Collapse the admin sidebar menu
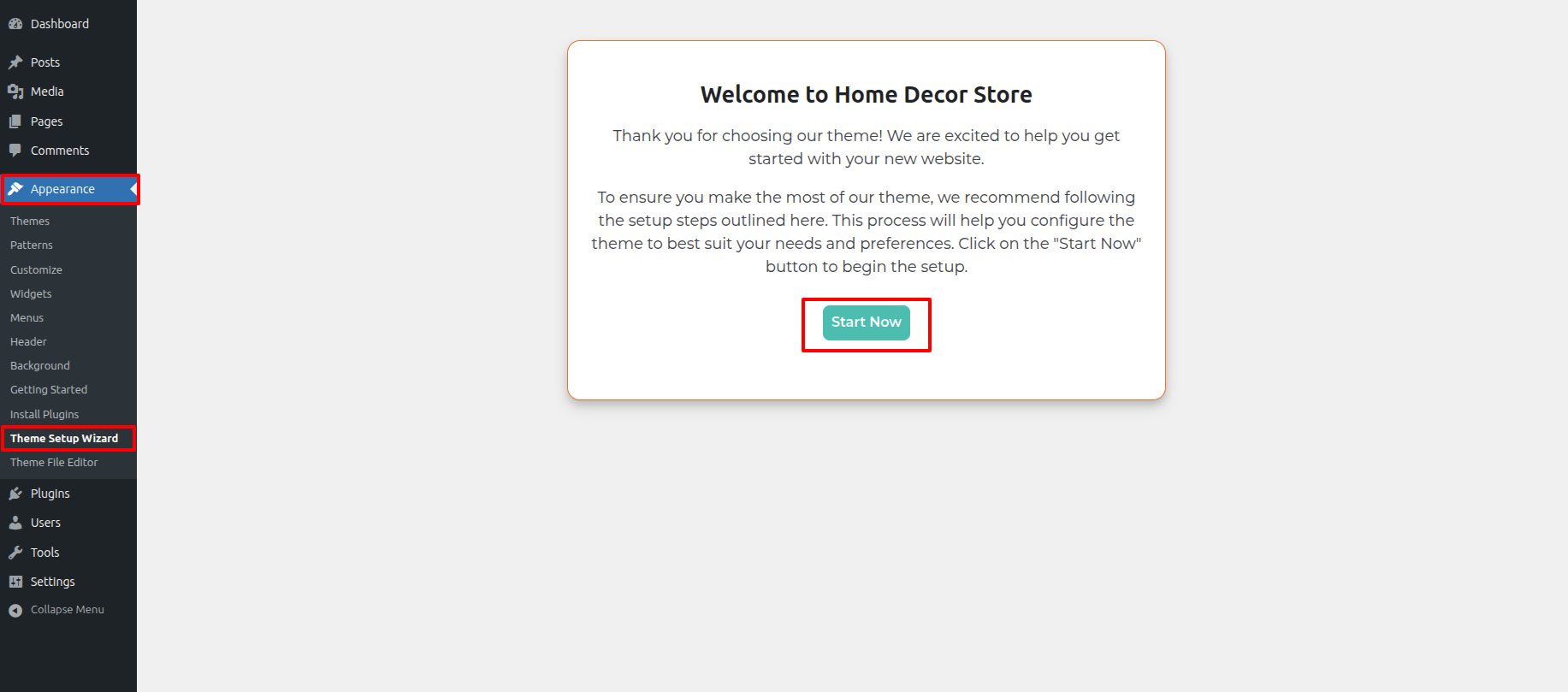This screenshot has height=692, width=1568. pos(67,610)
